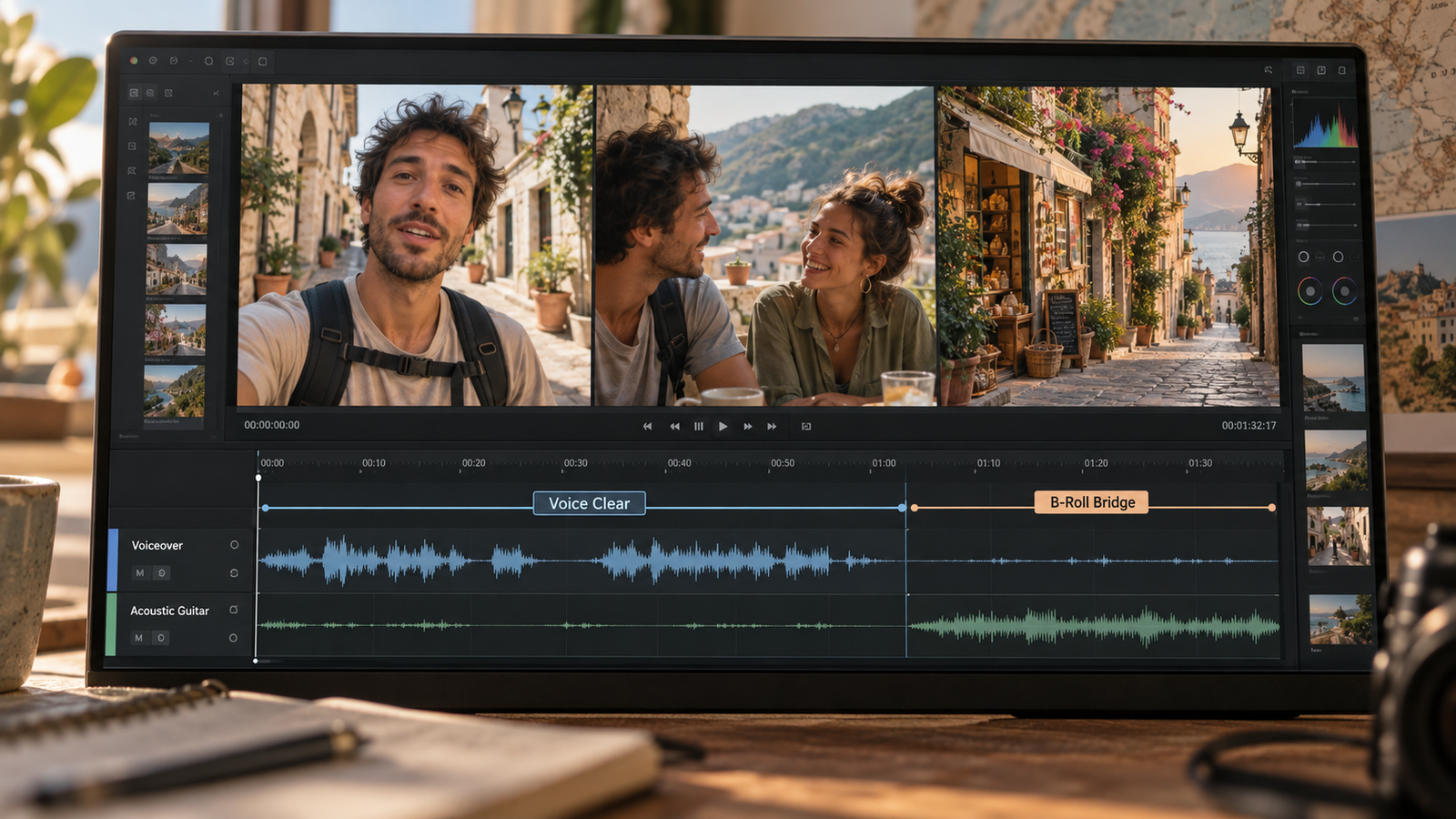Click the icon beside the Acoustic Guitar name
Screen dimensions: 1456x819
233,610
